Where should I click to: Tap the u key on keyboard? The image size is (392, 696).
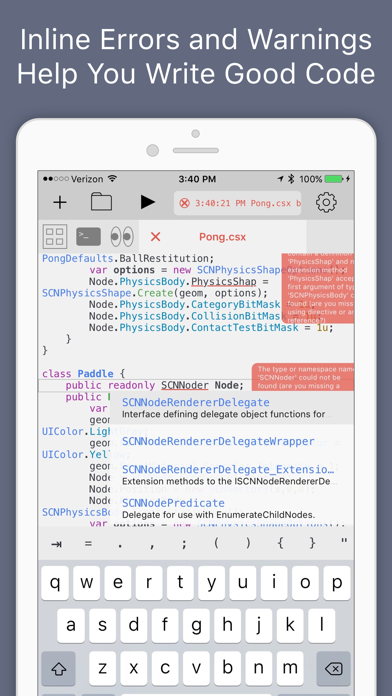coord(243,583)
